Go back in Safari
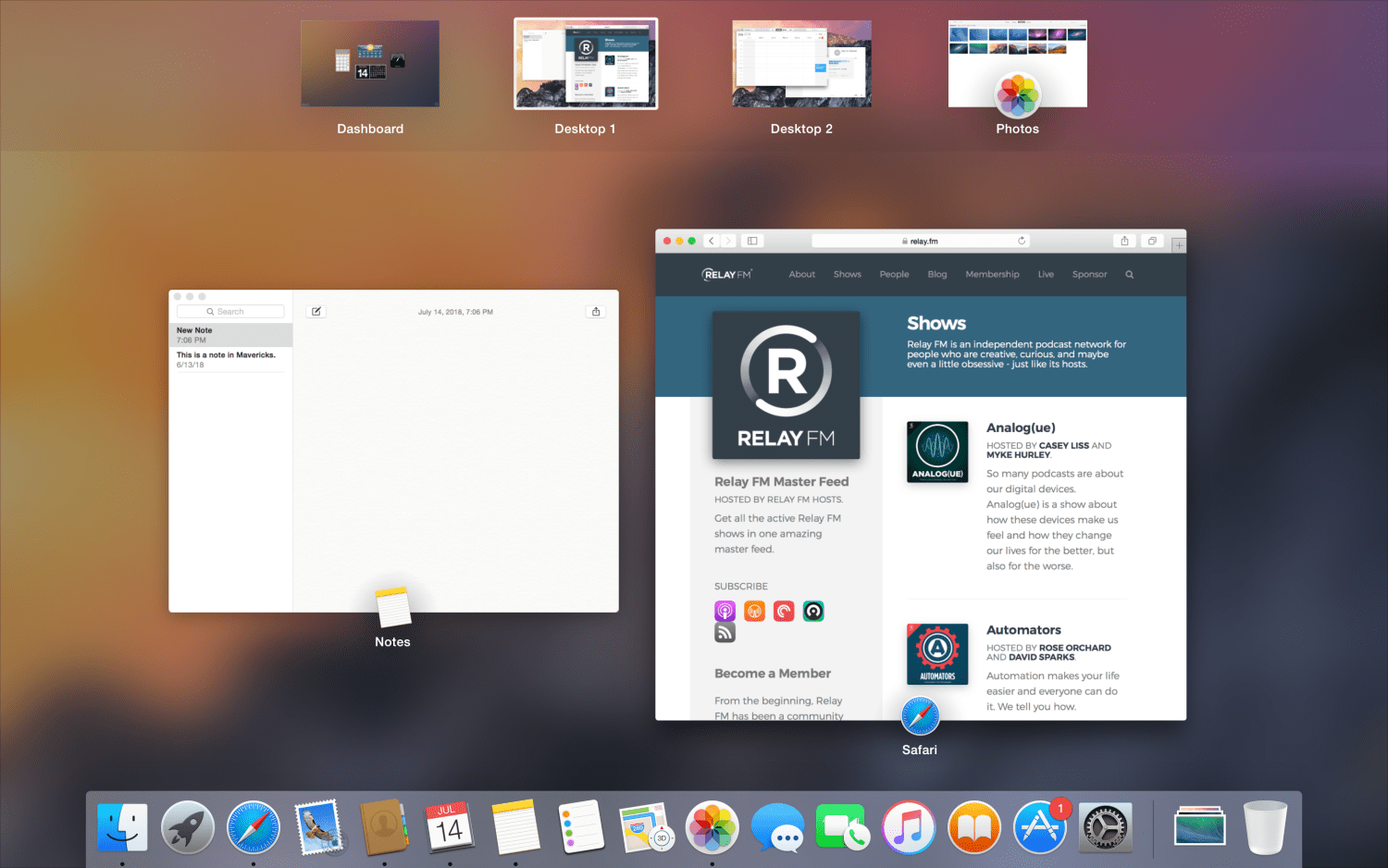The width and height of the screenshot is (1388, 868). pos(712,241)
